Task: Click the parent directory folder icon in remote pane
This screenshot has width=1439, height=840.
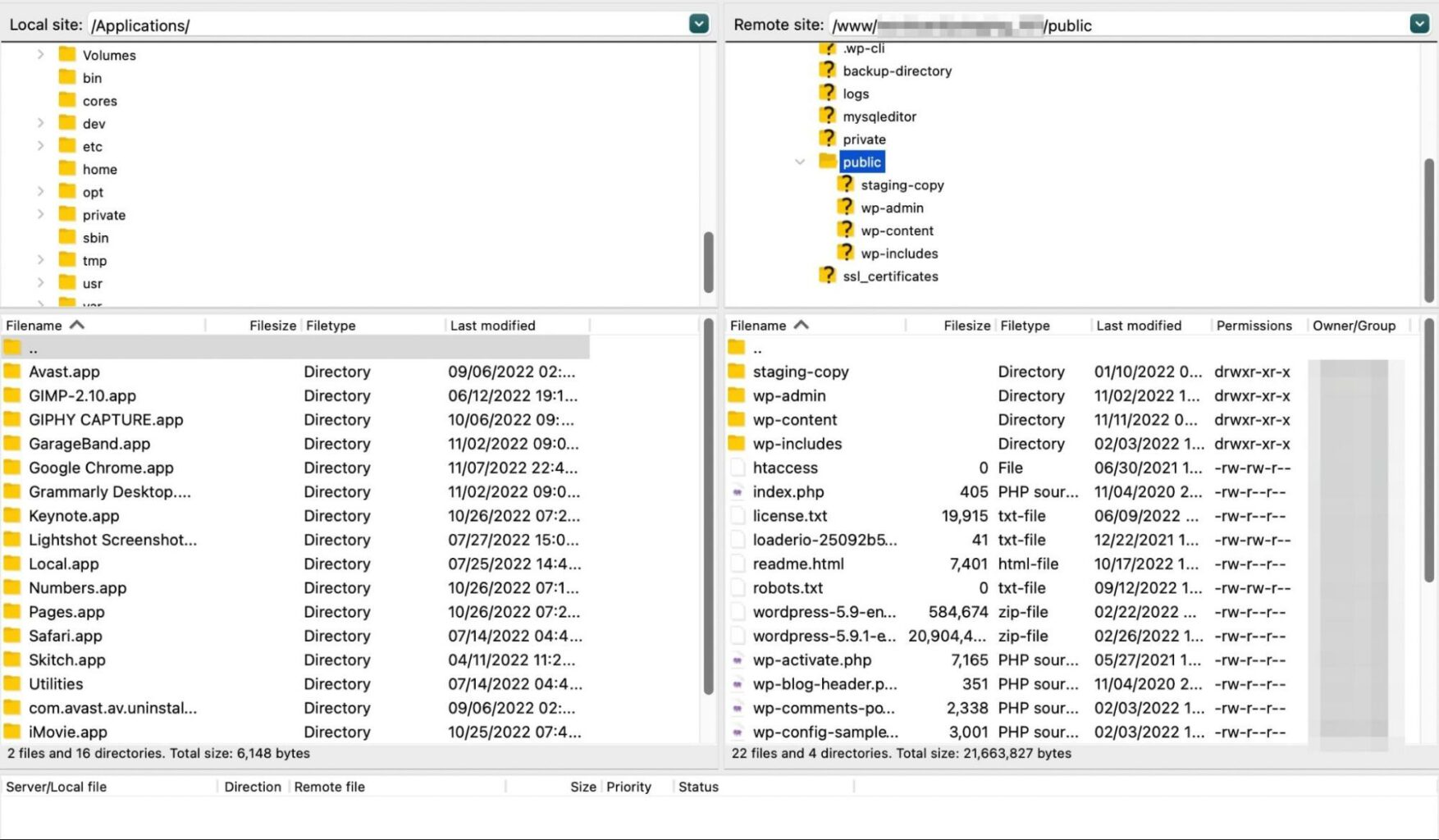Action: pos(736,347)
